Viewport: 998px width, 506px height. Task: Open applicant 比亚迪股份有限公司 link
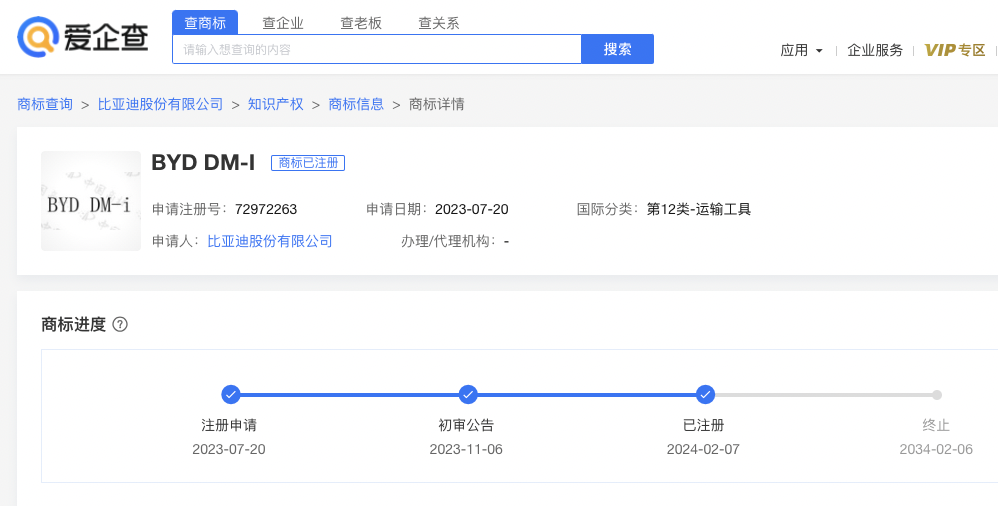point(270,241)
